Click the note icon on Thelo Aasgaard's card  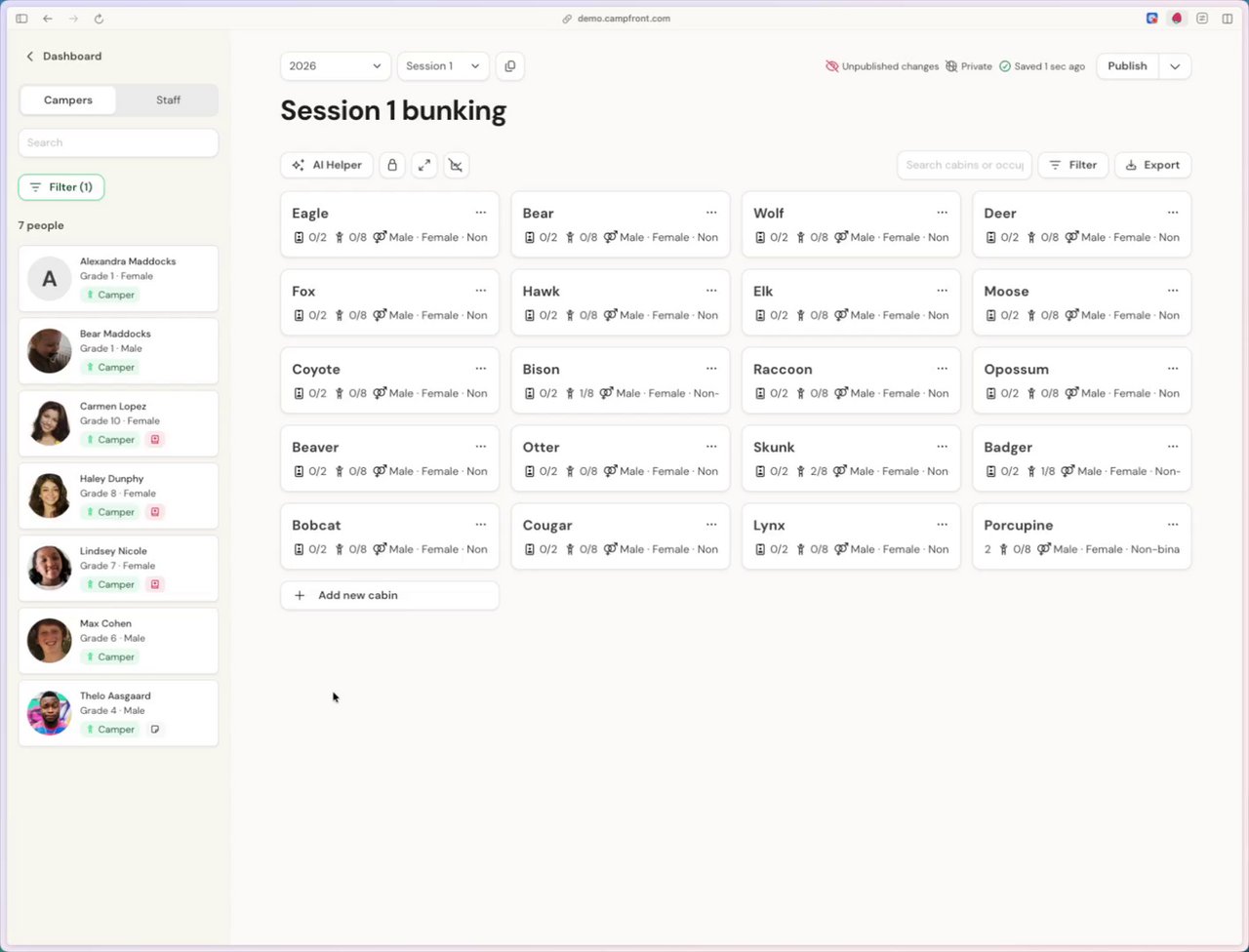pyautogui.click(x=155, y=730)
